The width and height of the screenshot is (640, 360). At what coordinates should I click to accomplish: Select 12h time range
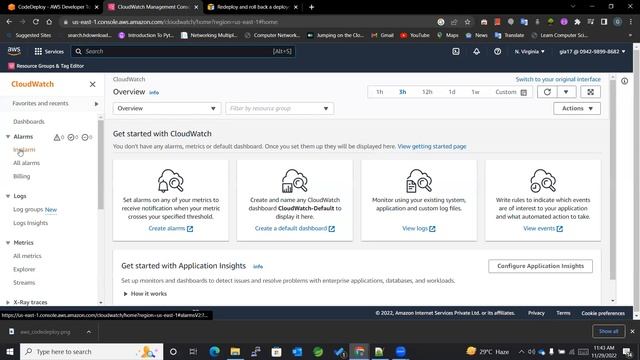tap(427, 92)
